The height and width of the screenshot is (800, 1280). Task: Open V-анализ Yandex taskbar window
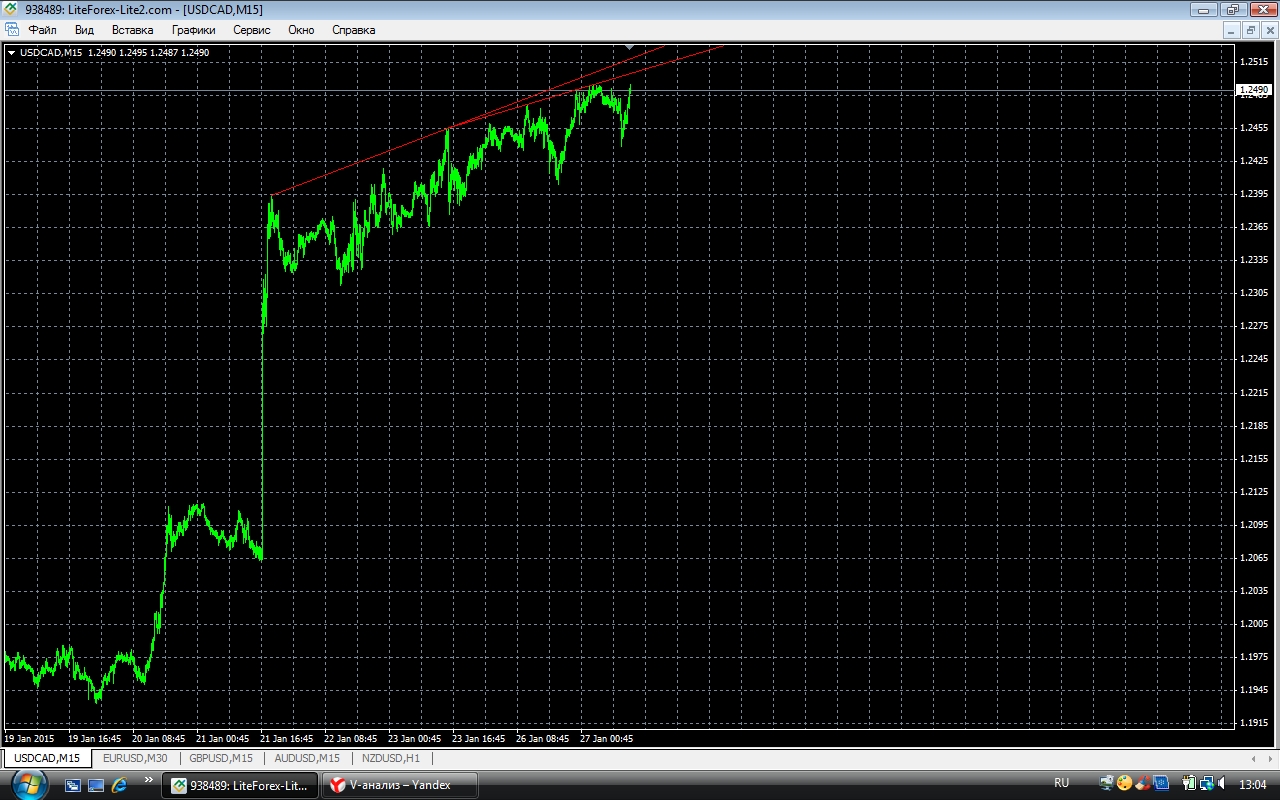[x=399, y=785]
